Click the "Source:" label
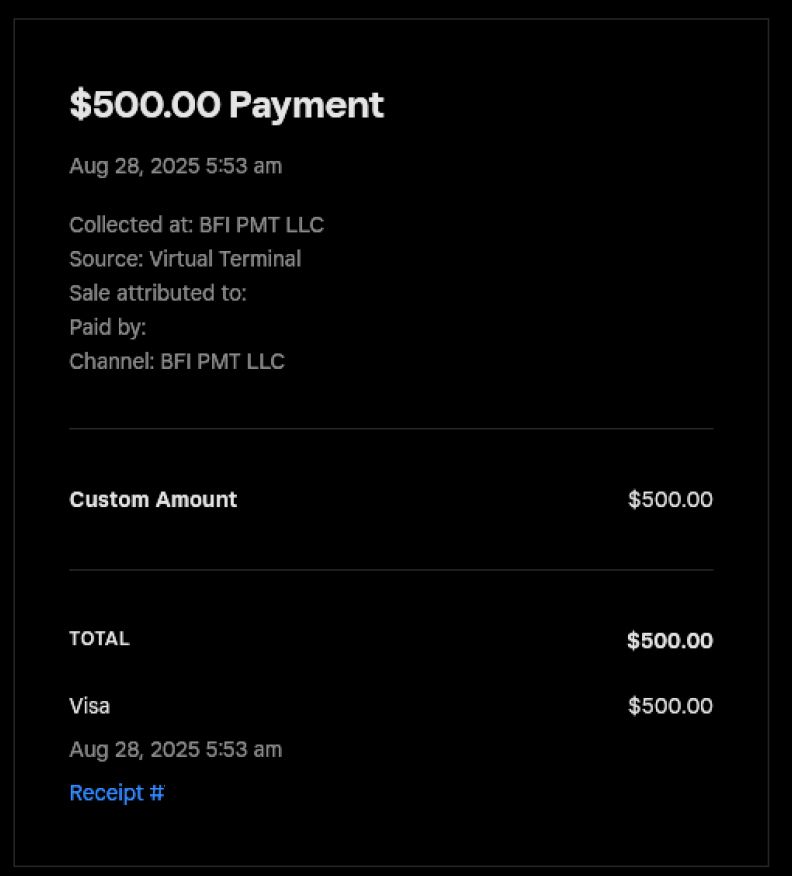This screenshot has height=876, width=792. 106,259
